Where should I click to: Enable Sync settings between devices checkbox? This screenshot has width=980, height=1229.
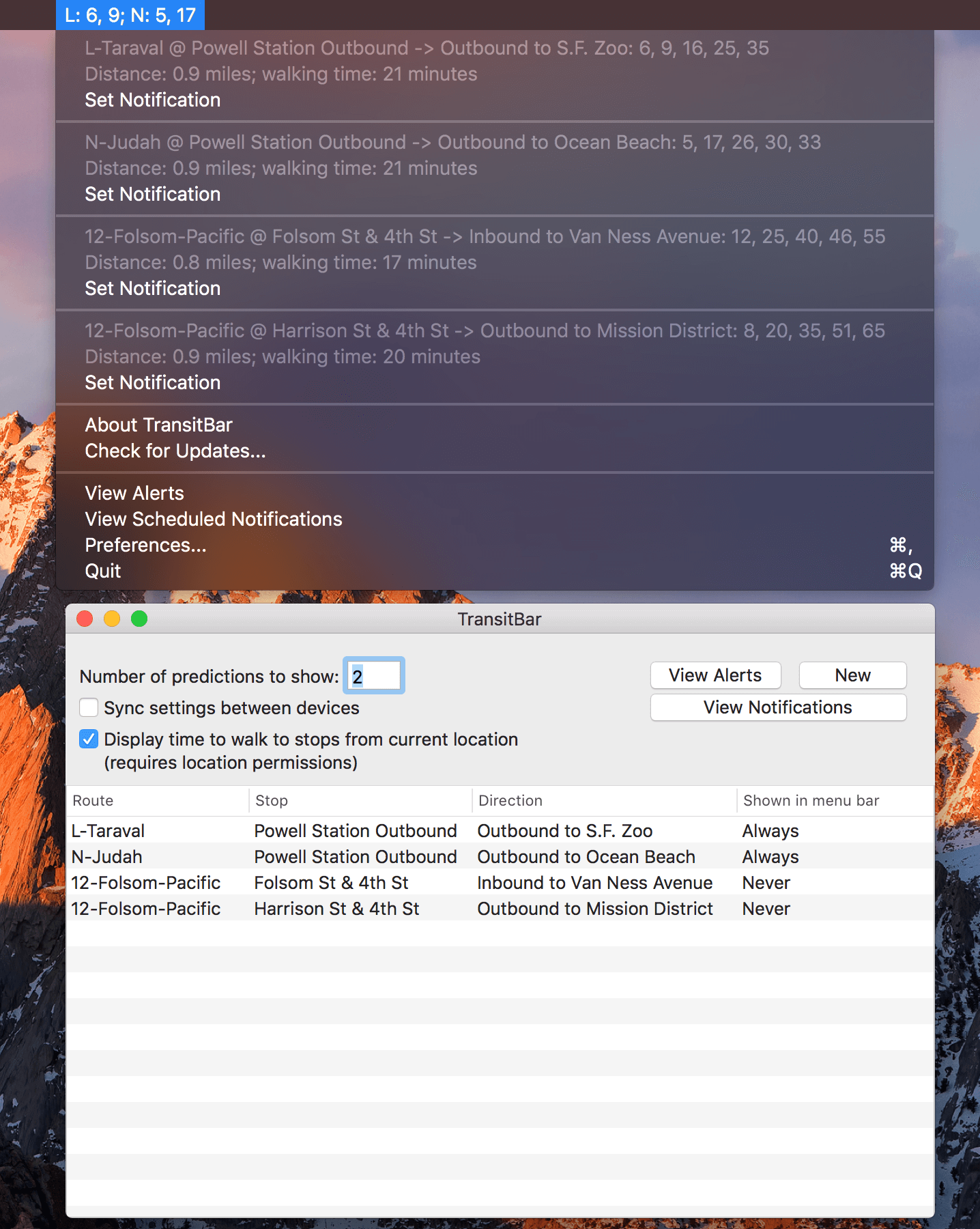[89, 707]
